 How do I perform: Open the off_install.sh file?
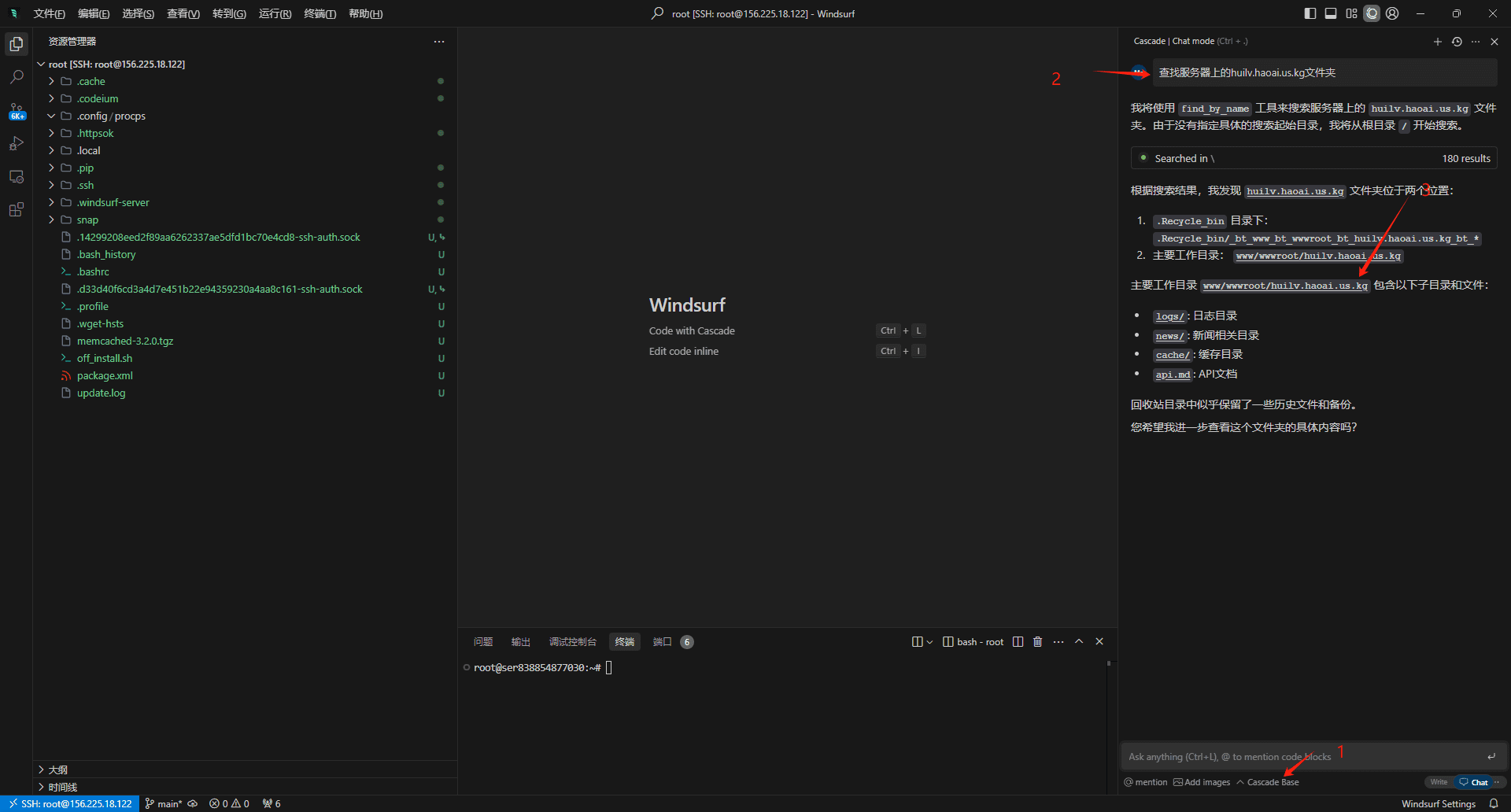tap(244, 358)
